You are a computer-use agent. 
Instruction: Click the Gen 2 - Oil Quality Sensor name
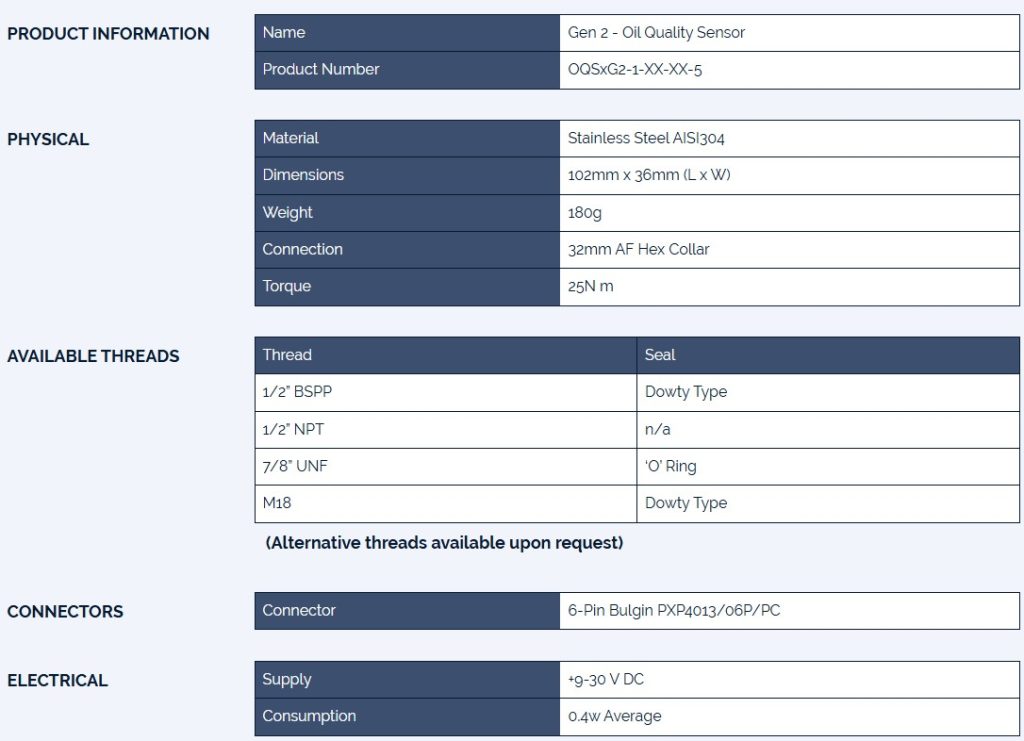click(x=656, y=33)
